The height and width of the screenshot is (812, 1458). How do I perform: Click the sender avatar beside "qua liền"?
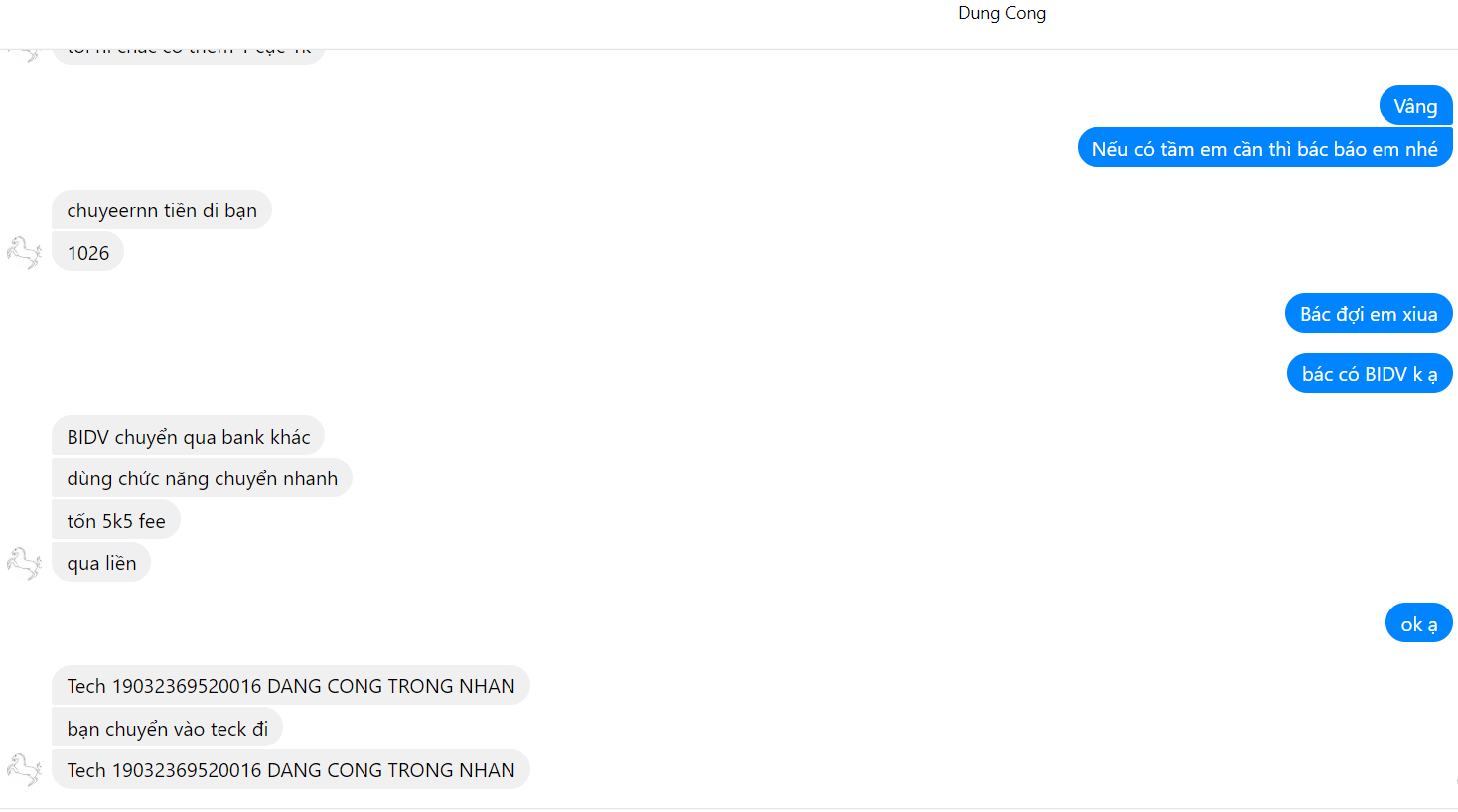tap(24, 563)
